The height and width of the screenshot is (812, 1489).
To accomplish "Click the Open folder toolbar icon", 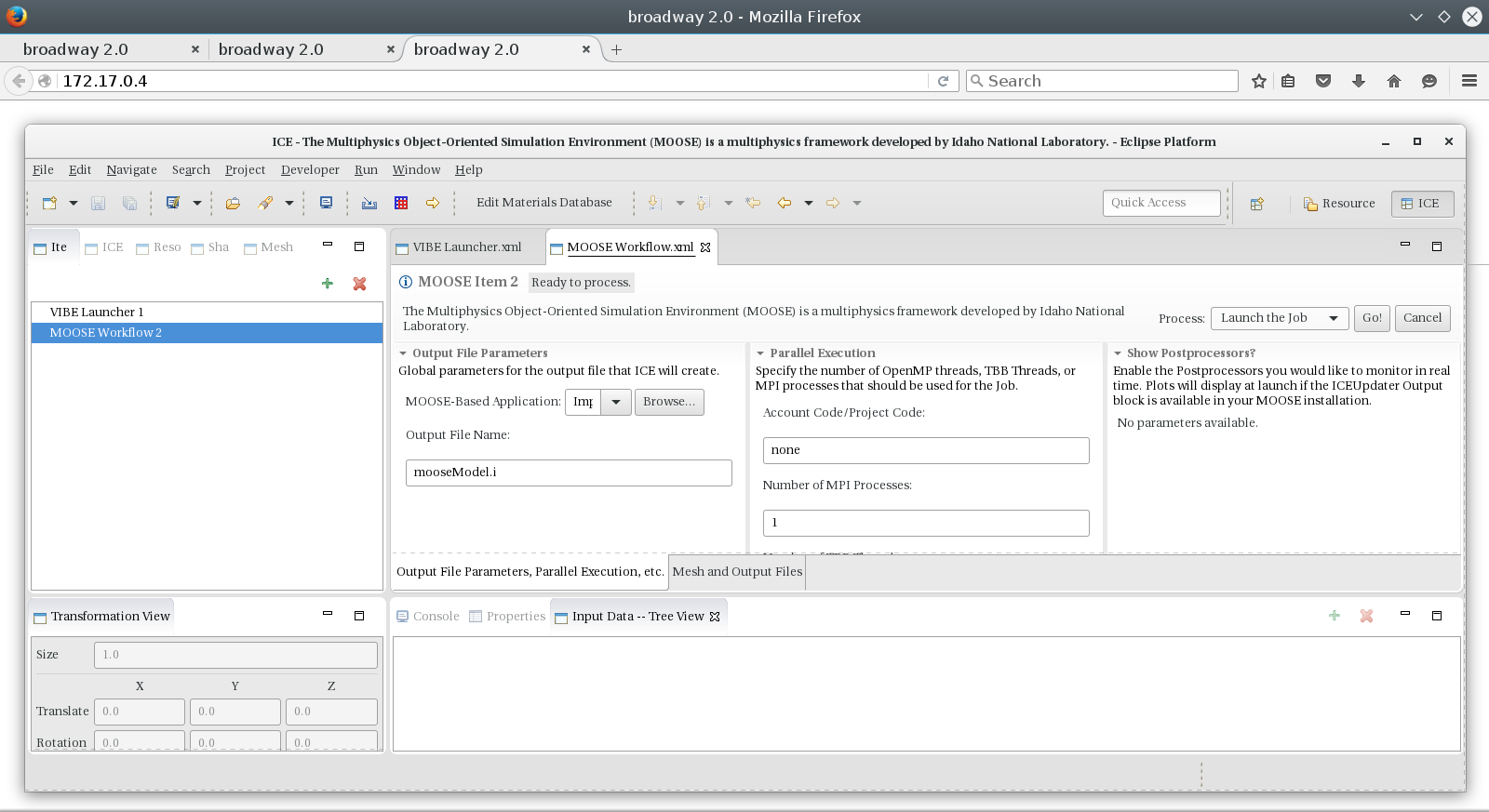I will [x=233, y=203].
